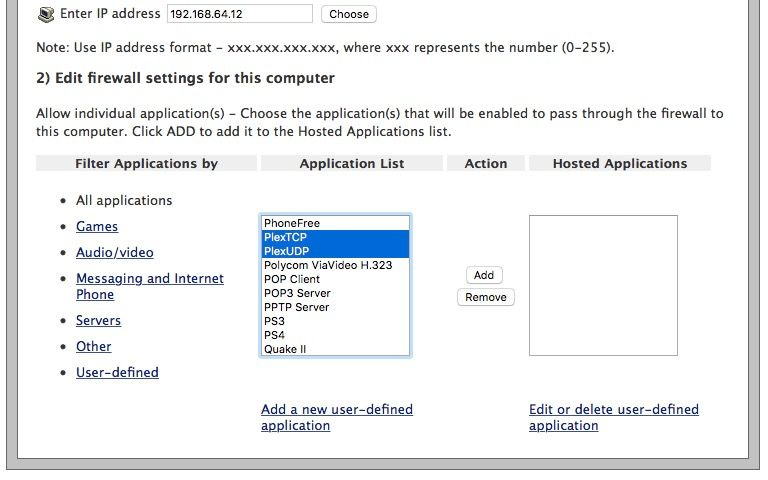Filter applications by Games
Image resolution: width=768 pixels, height=480 pixels.
(x=97, y=227)
